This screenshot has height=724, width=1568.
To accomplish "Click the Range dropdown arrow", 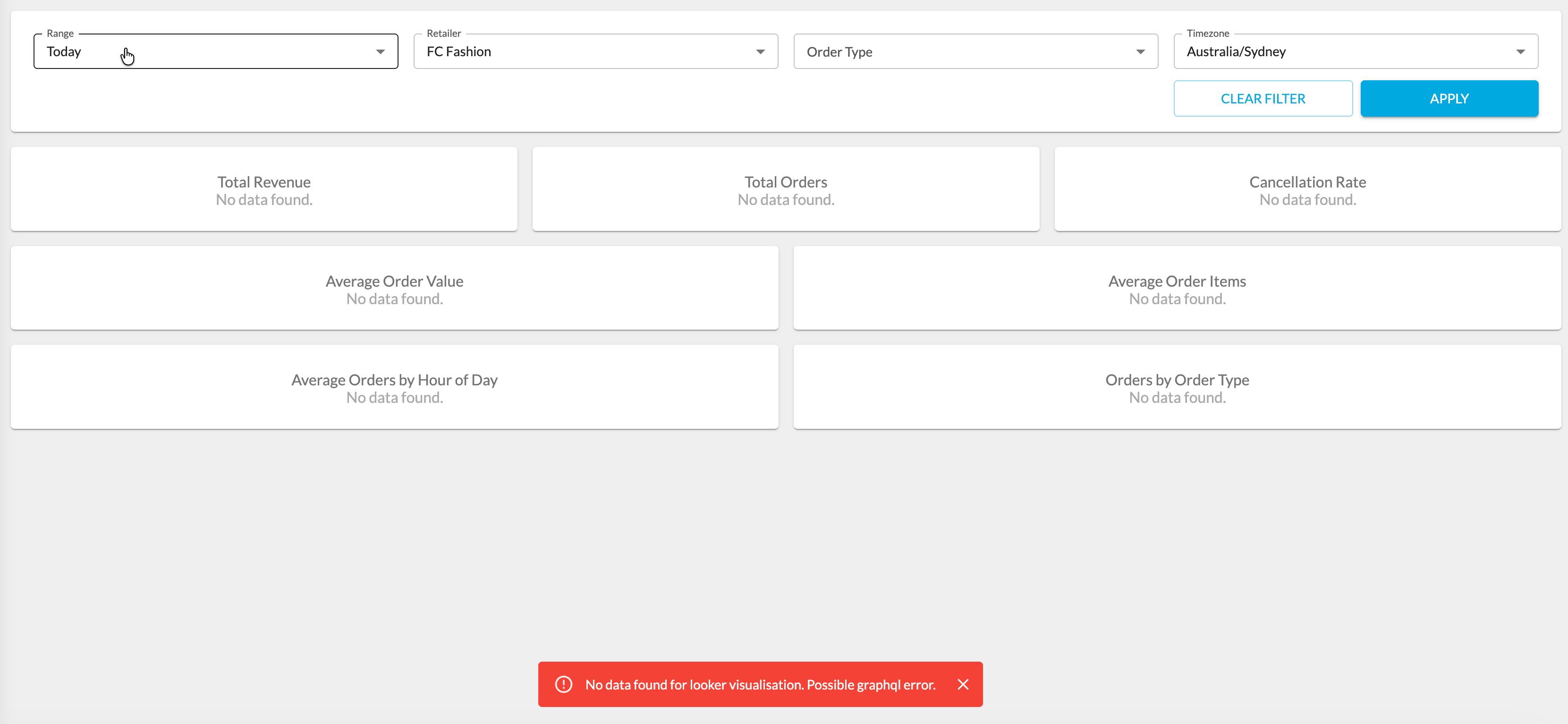I will tap(381, 52).
